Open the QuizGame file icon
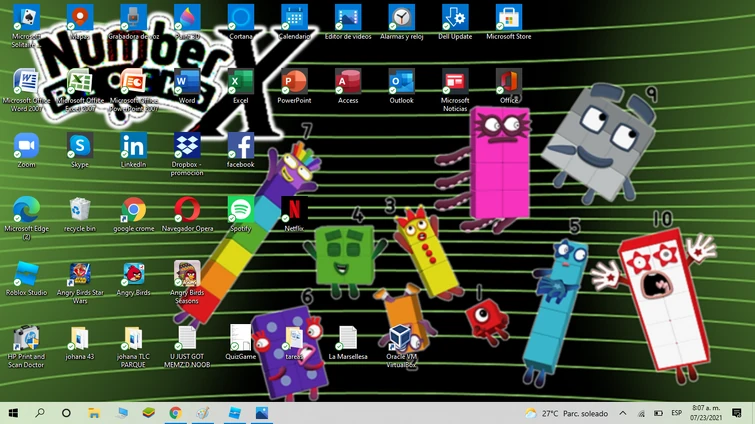The image size is (755, 424). pyautogui.click(x=240, y=338)
